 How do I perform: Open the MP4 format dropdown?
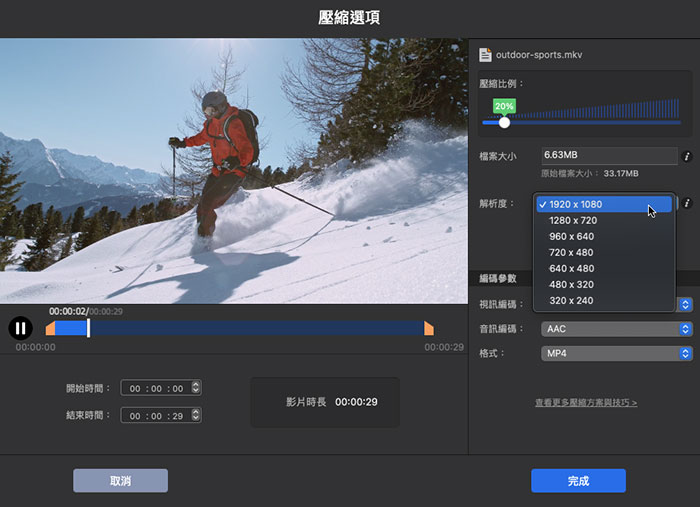click(x=617, y=353)
